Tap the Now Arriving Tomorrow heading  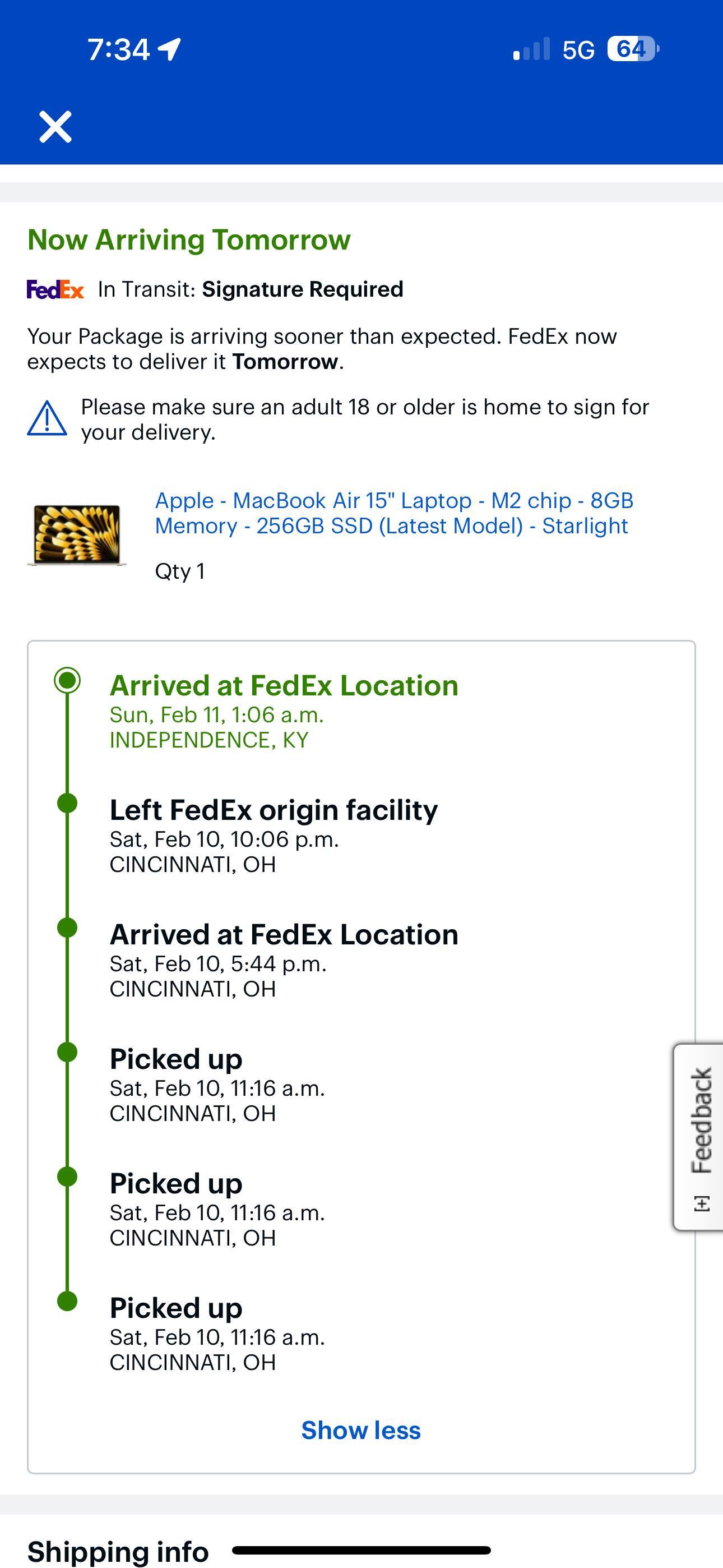coord(189,240)
